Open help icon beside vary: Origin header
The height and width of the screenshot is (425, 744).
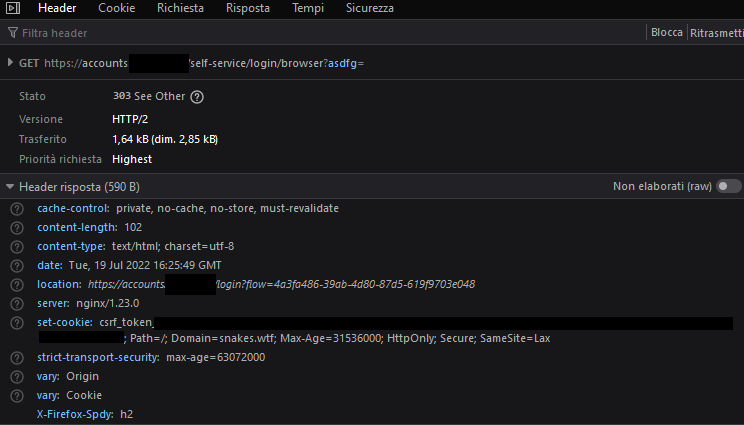17,377
